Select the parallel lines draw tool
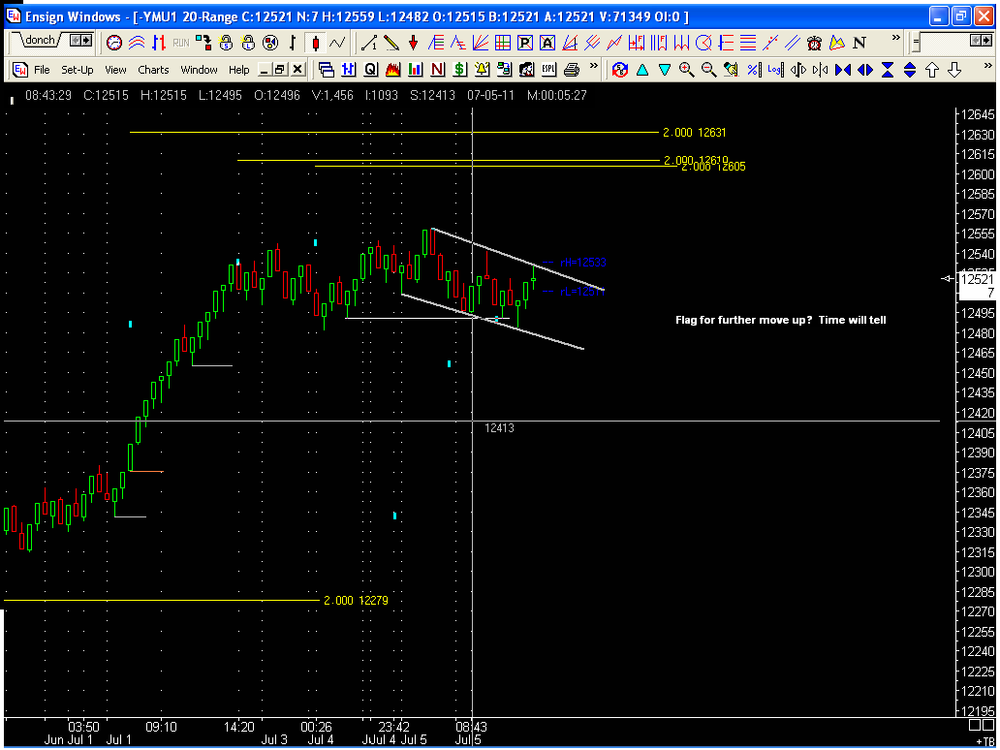This screenshot has width=1000, height=750. point(793,43)
